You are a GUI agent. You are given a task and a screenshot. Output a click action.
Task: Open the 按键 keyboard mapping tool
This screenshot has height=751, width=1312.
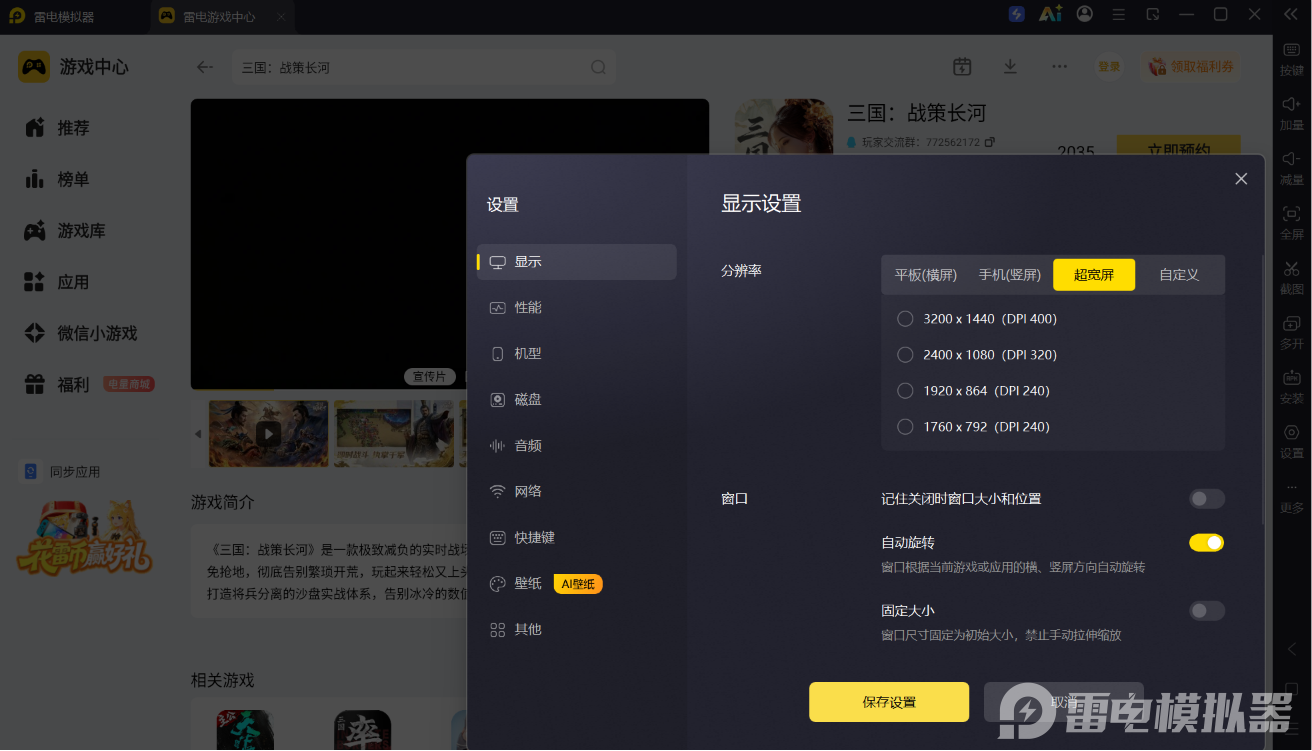point(1292,58)
